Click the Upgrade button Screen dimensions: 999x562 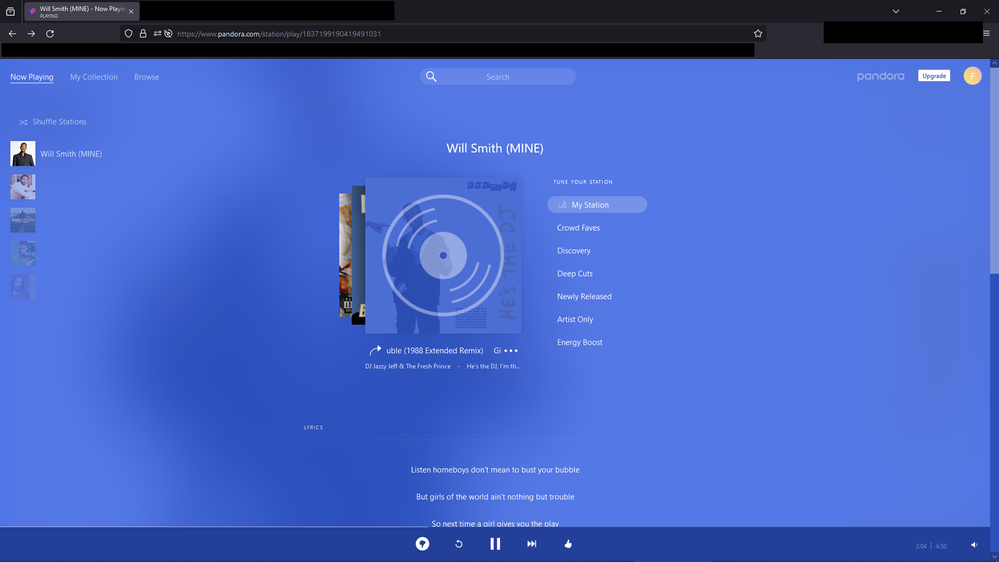[x=934, y=76]
